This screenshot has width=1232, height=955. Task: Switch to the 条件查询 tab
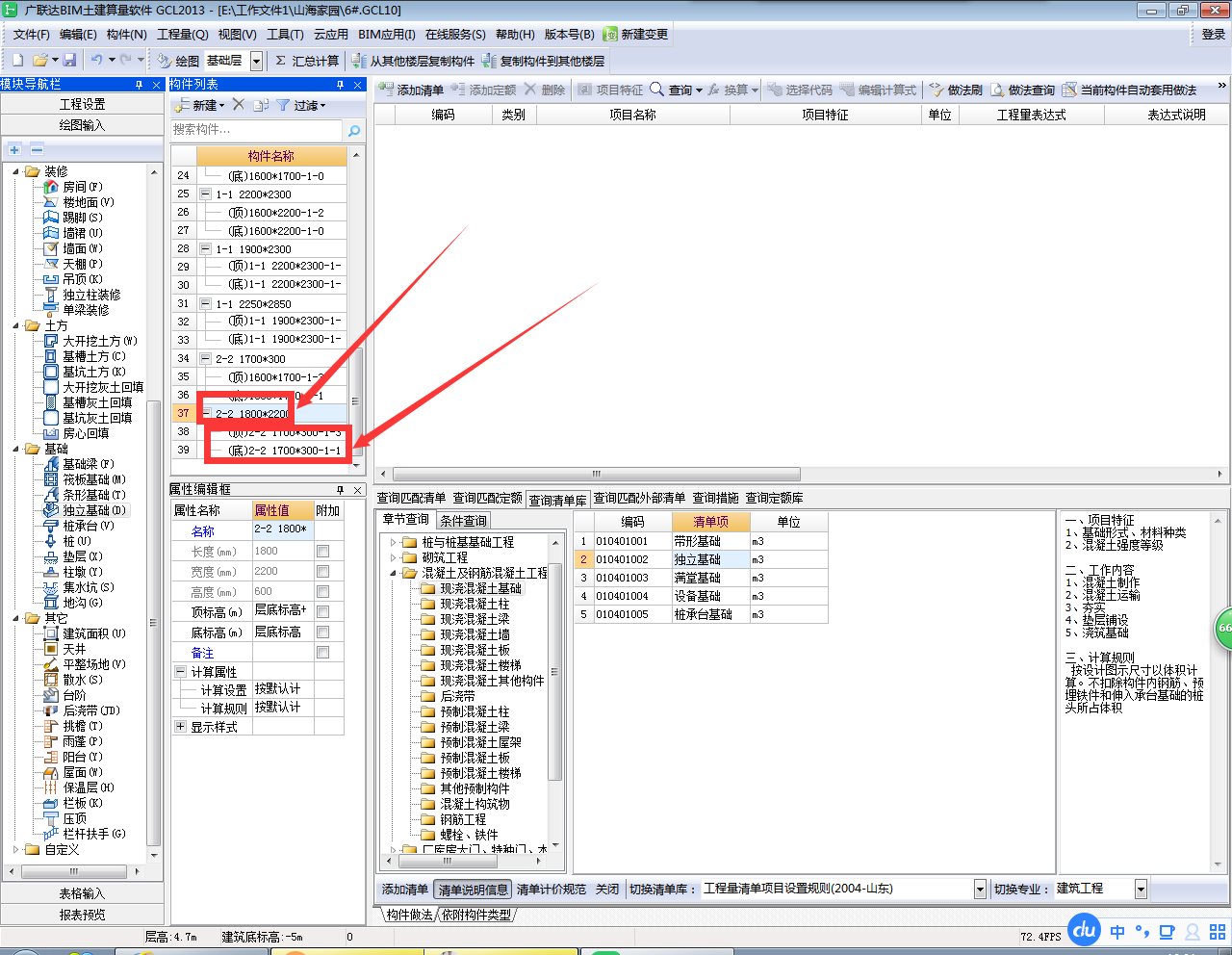[x=463, y=521]
